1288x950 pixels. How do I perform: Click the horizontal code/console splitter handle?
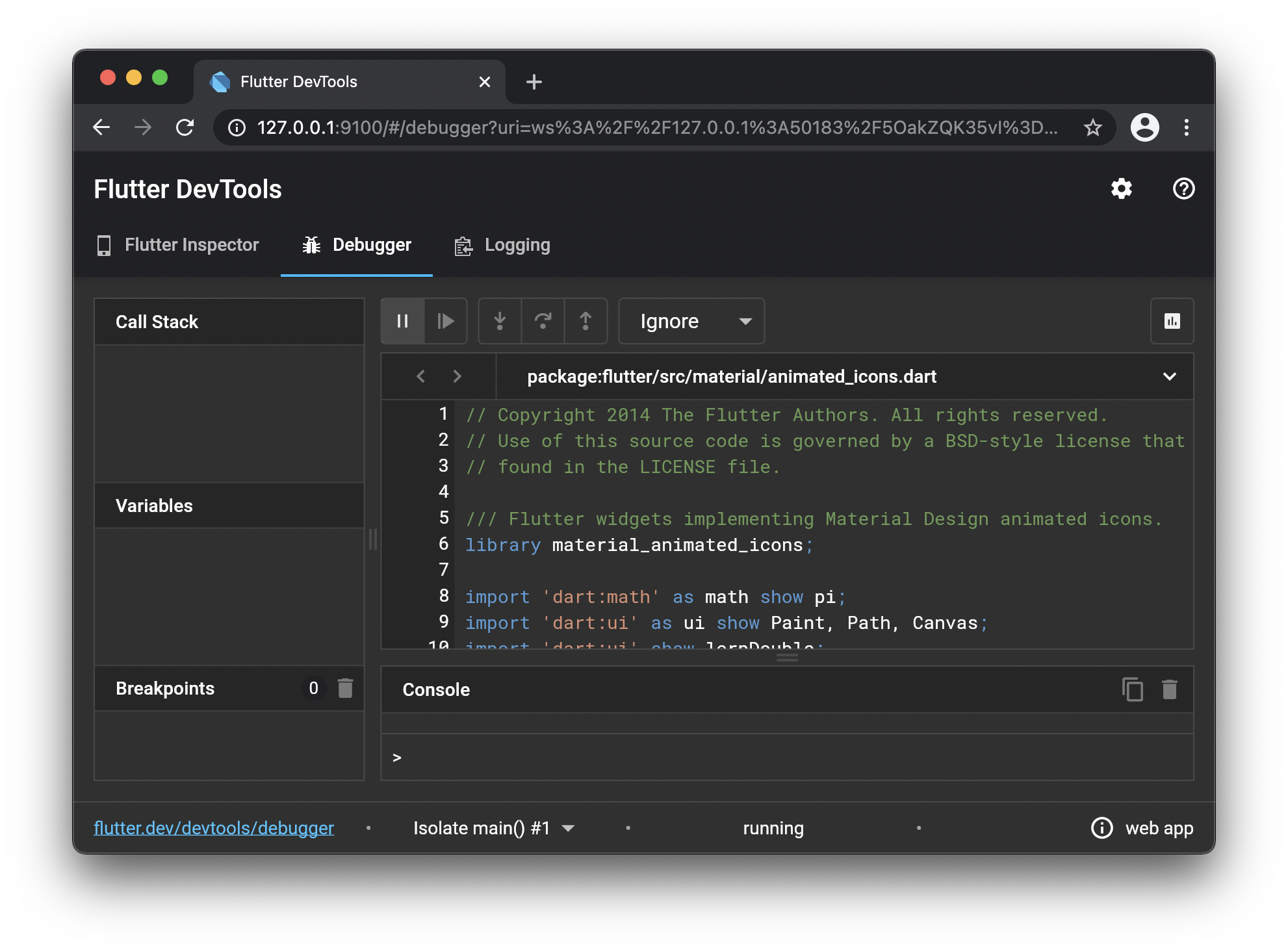point(787,657)
